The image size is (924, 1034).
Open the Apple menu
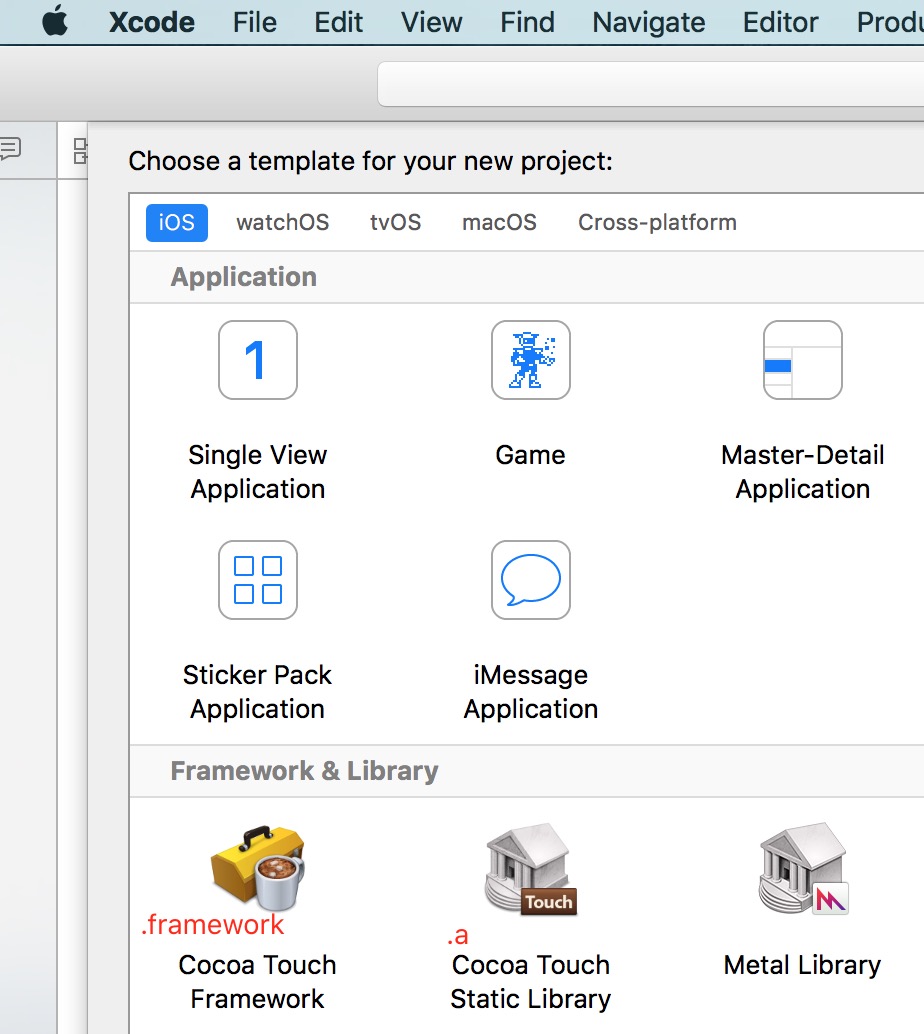click(55, 22)
